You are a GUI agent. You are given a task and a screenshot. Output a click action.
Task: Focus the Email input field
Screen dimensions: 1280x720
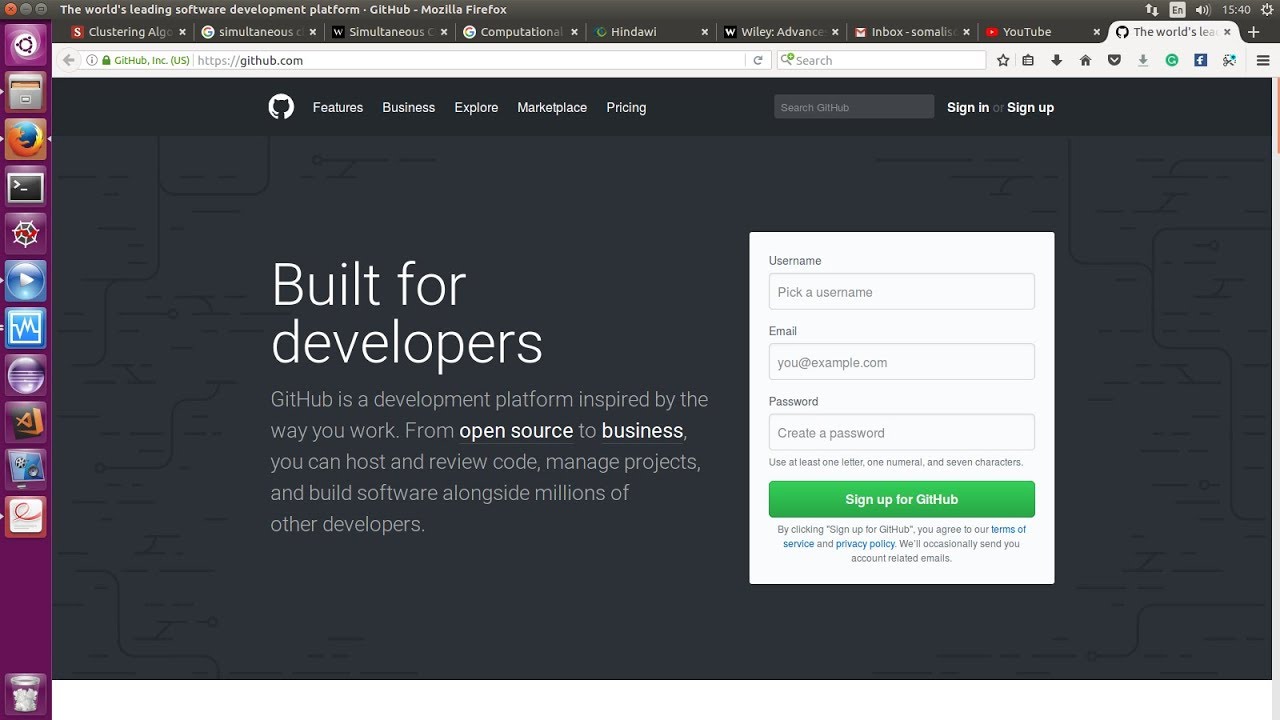point(902,362)
